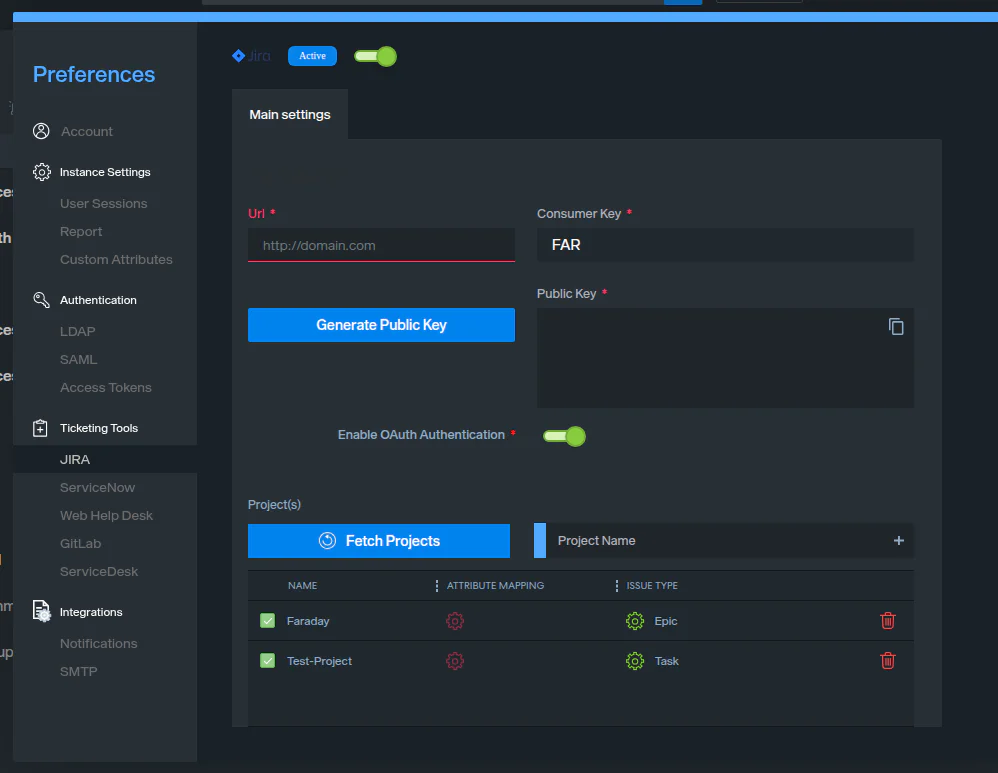Open the Attribute Mapping column options

(437, 585)
